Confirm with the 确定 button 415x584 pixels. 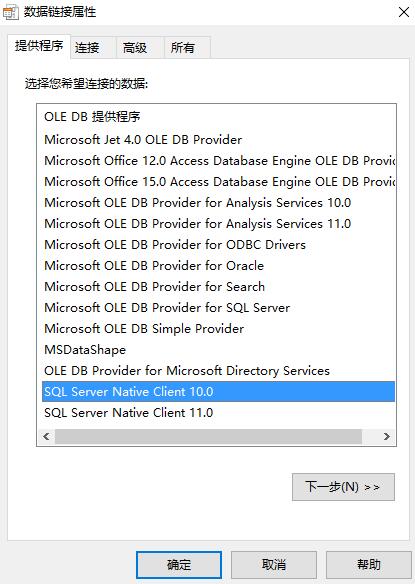(x=179, y=565)
